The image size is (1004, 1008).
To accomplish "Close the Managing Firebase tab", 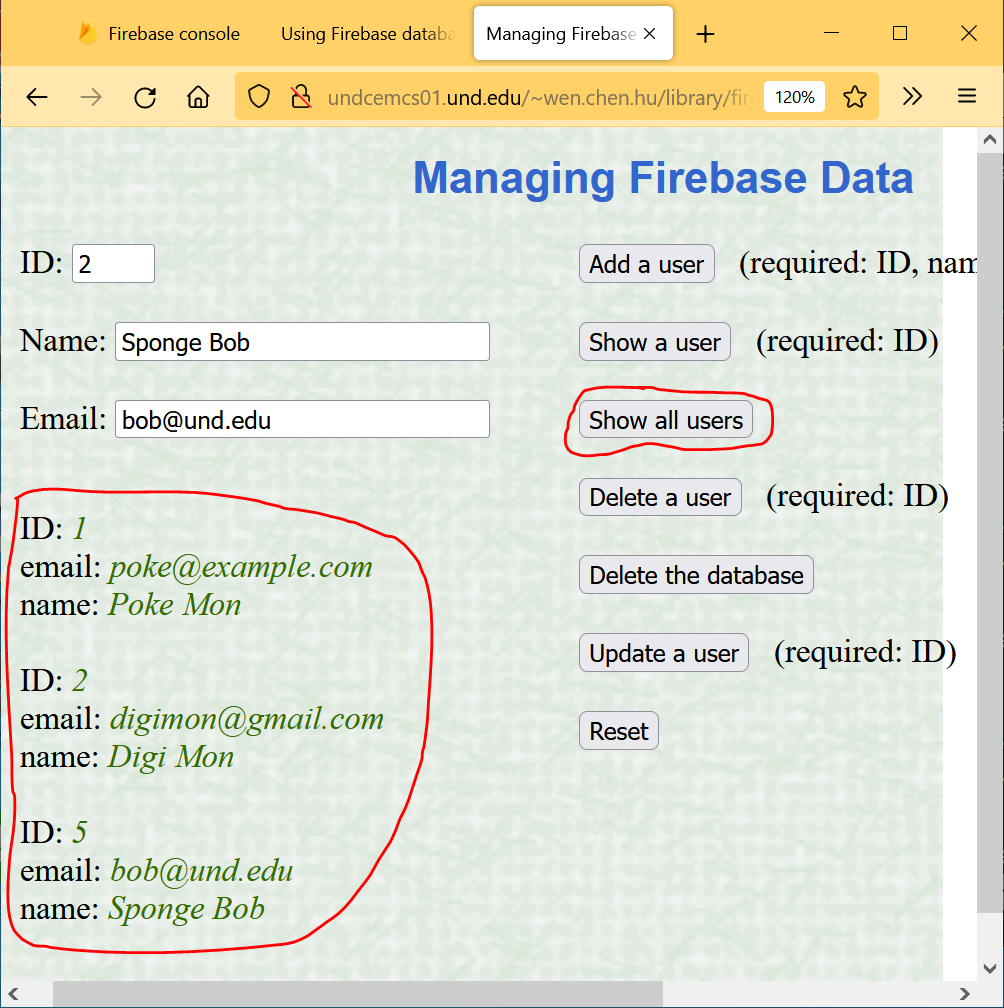I will click(x=649, y=34).
